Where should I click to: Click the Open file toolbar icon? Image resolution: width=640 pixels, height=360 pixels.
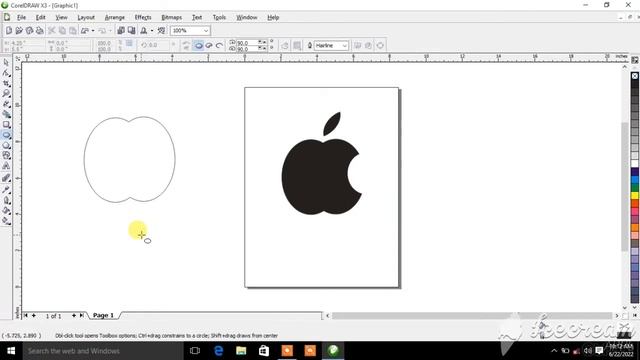point(19,31)
